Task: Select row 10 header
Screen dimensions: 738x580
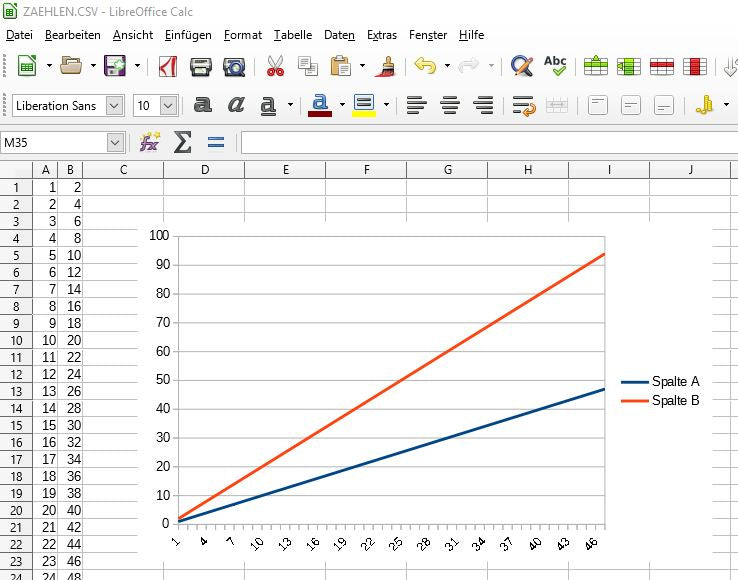Action: [x=16, y=340]
